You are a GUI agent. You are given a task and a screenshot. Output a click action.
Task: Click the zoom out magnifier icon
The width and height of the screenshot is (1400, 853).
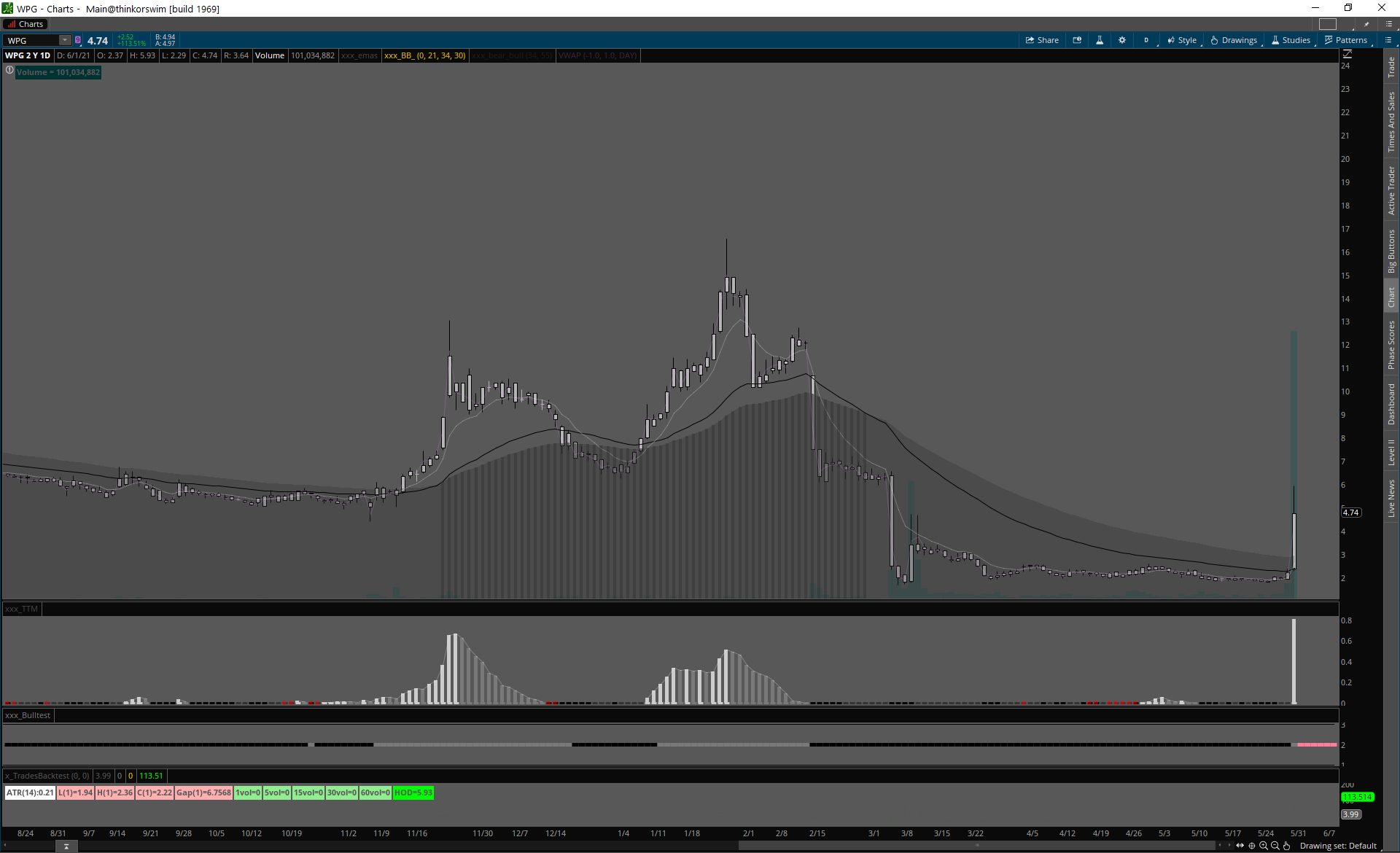click(1275, 846)
